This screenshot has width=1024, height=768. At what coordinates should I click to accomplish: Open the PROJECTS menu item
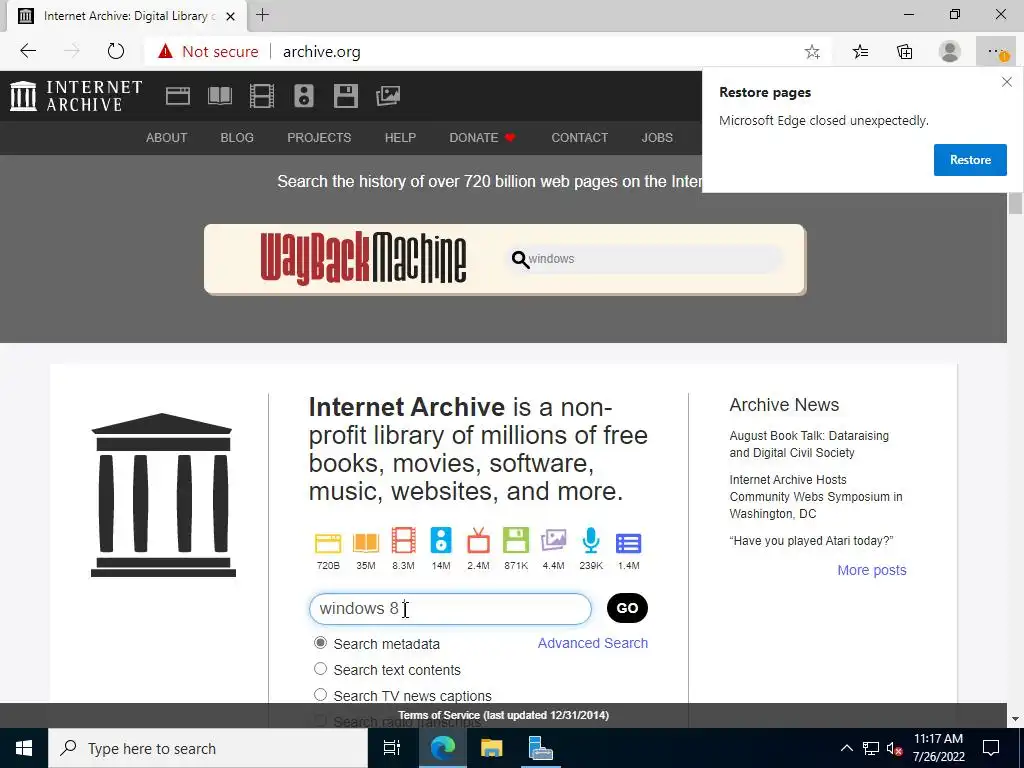point(319,138)
